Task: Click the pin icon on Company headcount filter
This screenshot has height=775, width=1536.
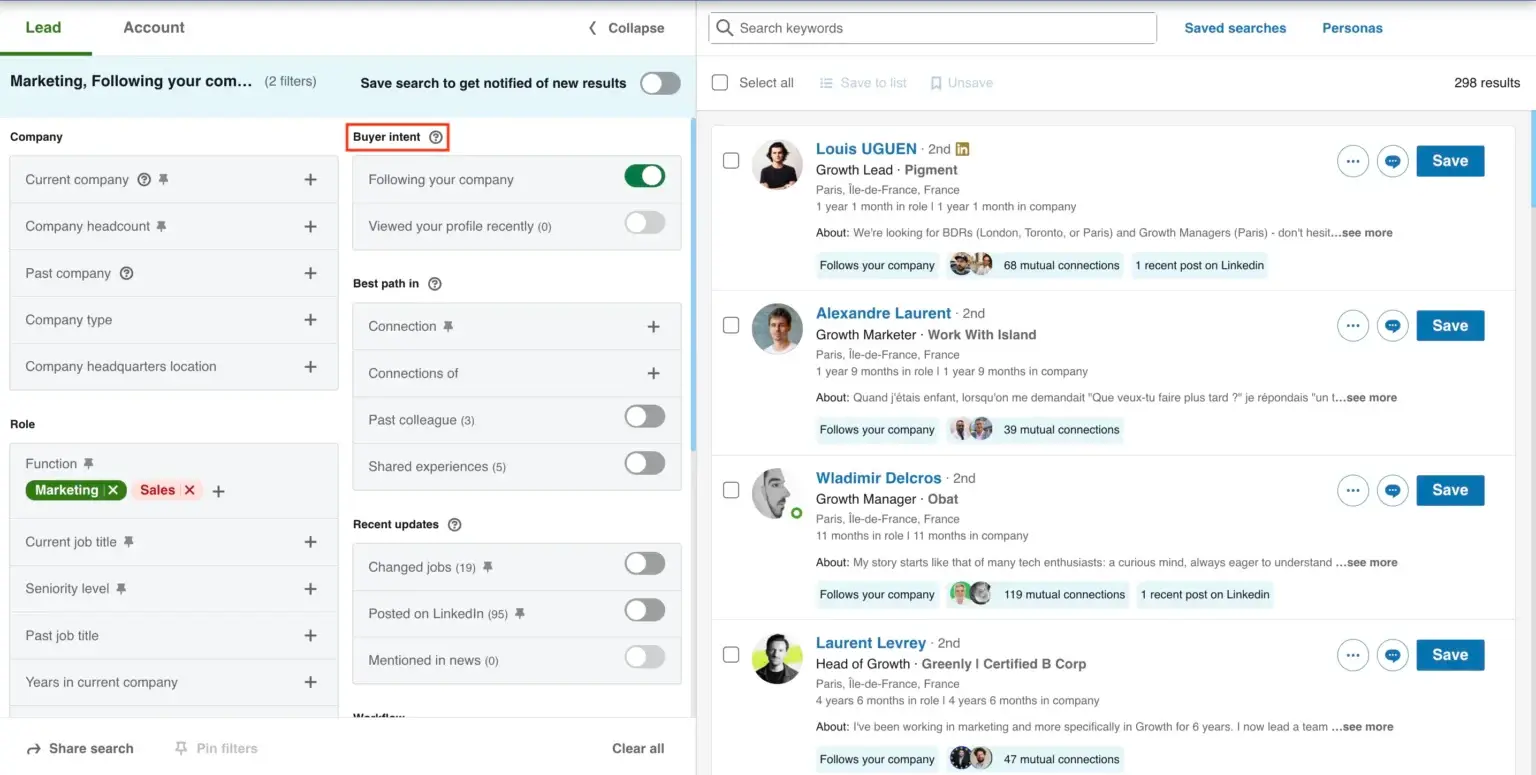Action: [x=161, y=227]
